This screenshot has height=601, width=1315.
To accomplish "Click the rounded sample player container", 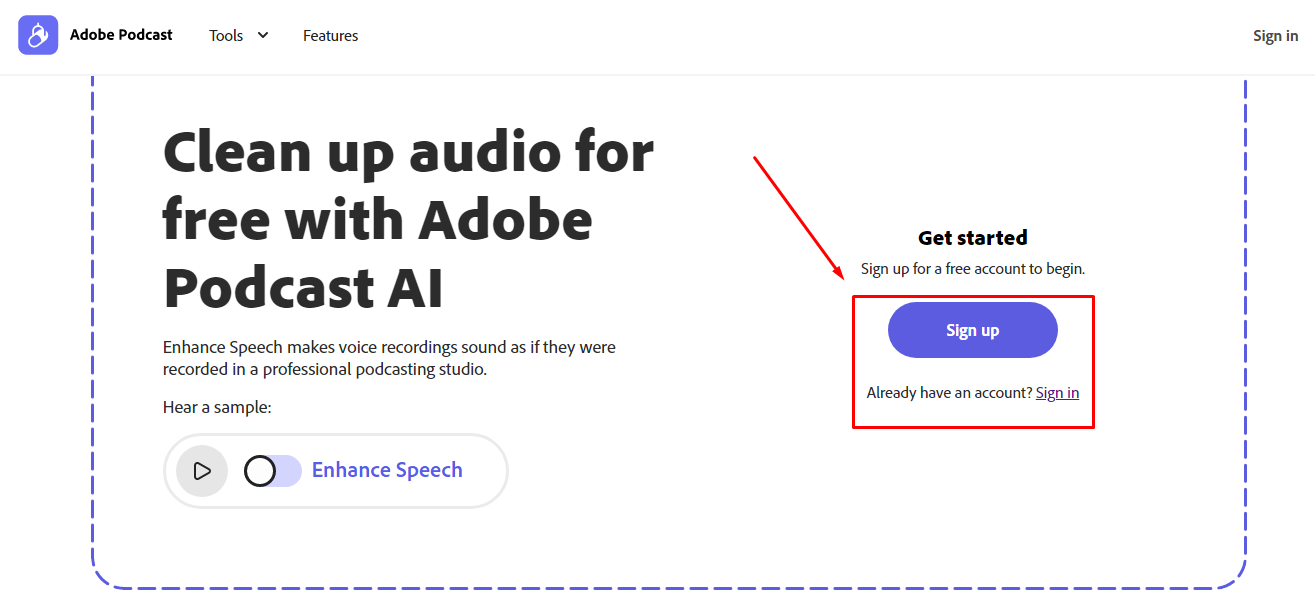I will click(x=336, y=471).
